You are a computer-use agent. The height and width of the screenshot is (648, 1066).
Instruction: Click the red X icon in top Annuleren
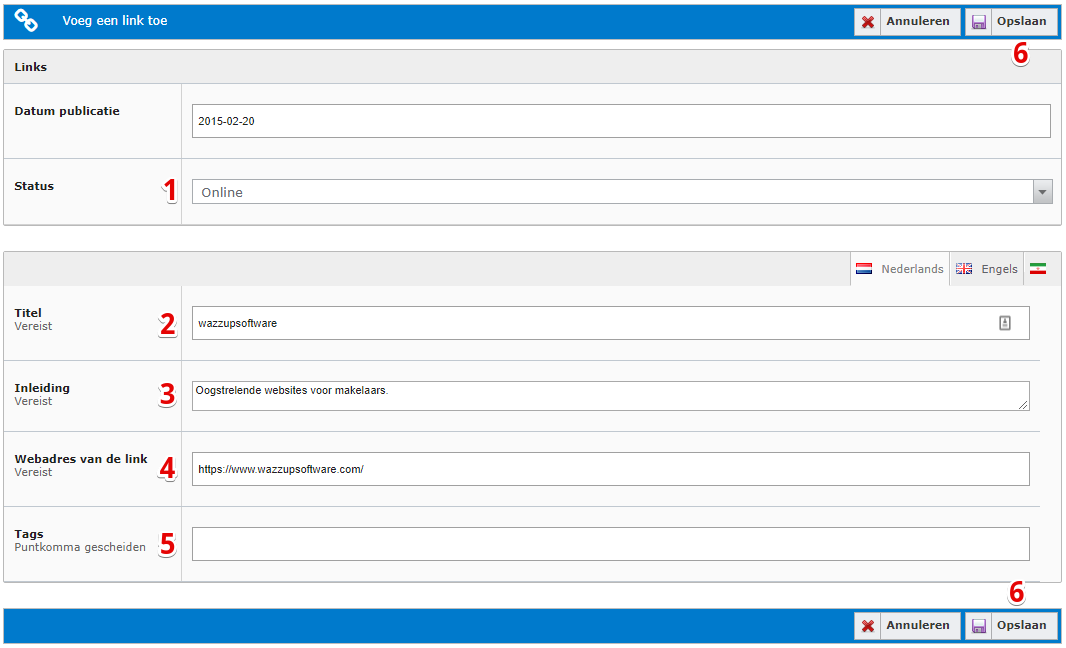click(x=867, y=22)
